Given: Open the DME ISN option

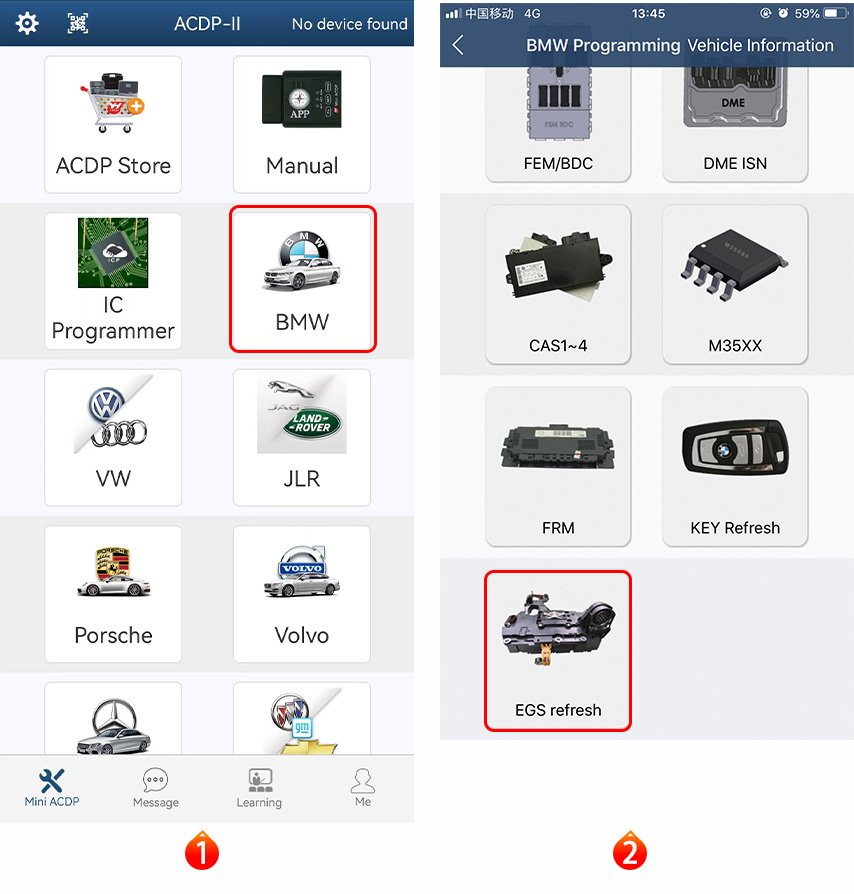Looking at the screenshot, I should [735, 124].
